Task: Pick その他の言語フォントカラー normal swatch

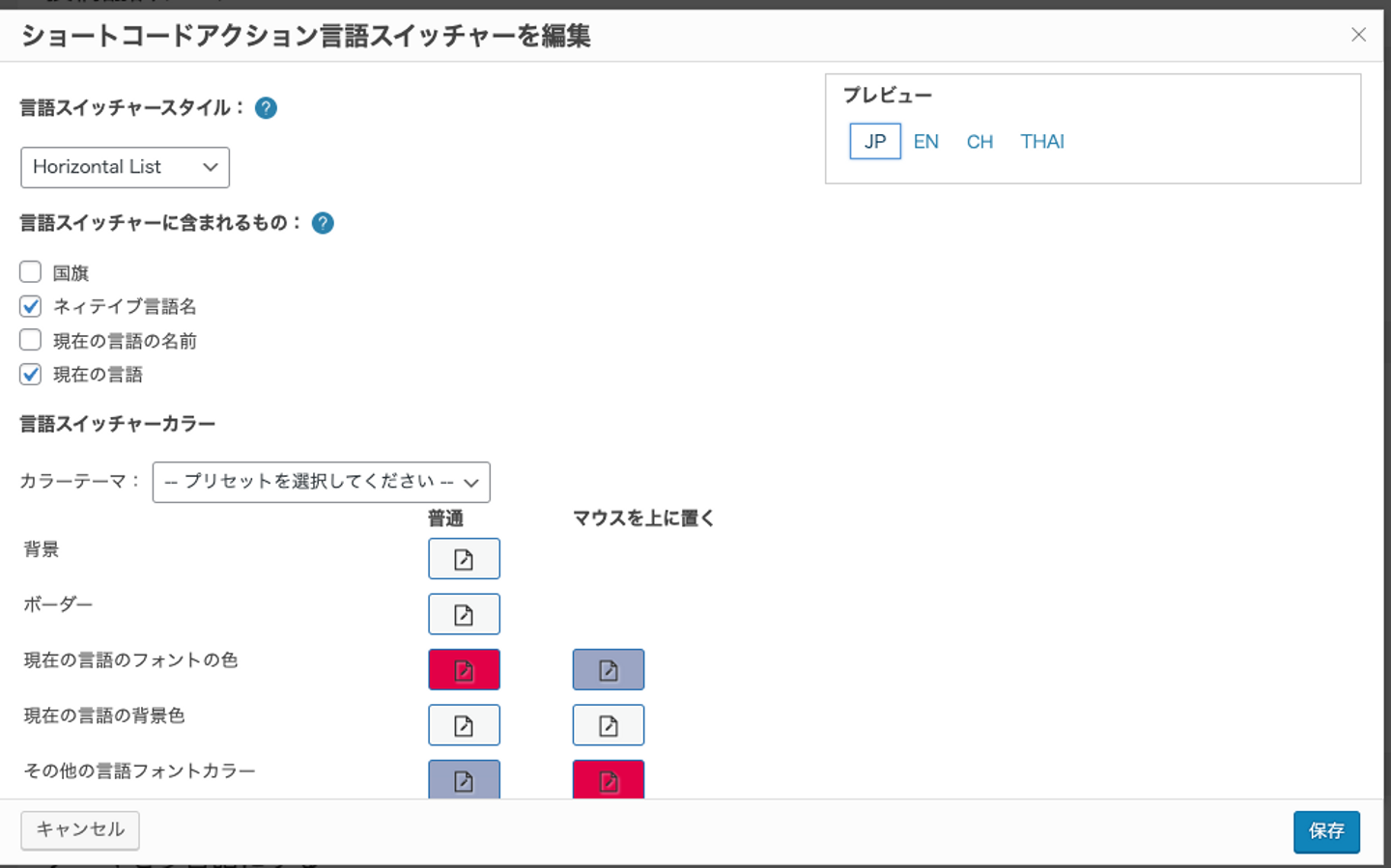Action: [x=464, y=779]
